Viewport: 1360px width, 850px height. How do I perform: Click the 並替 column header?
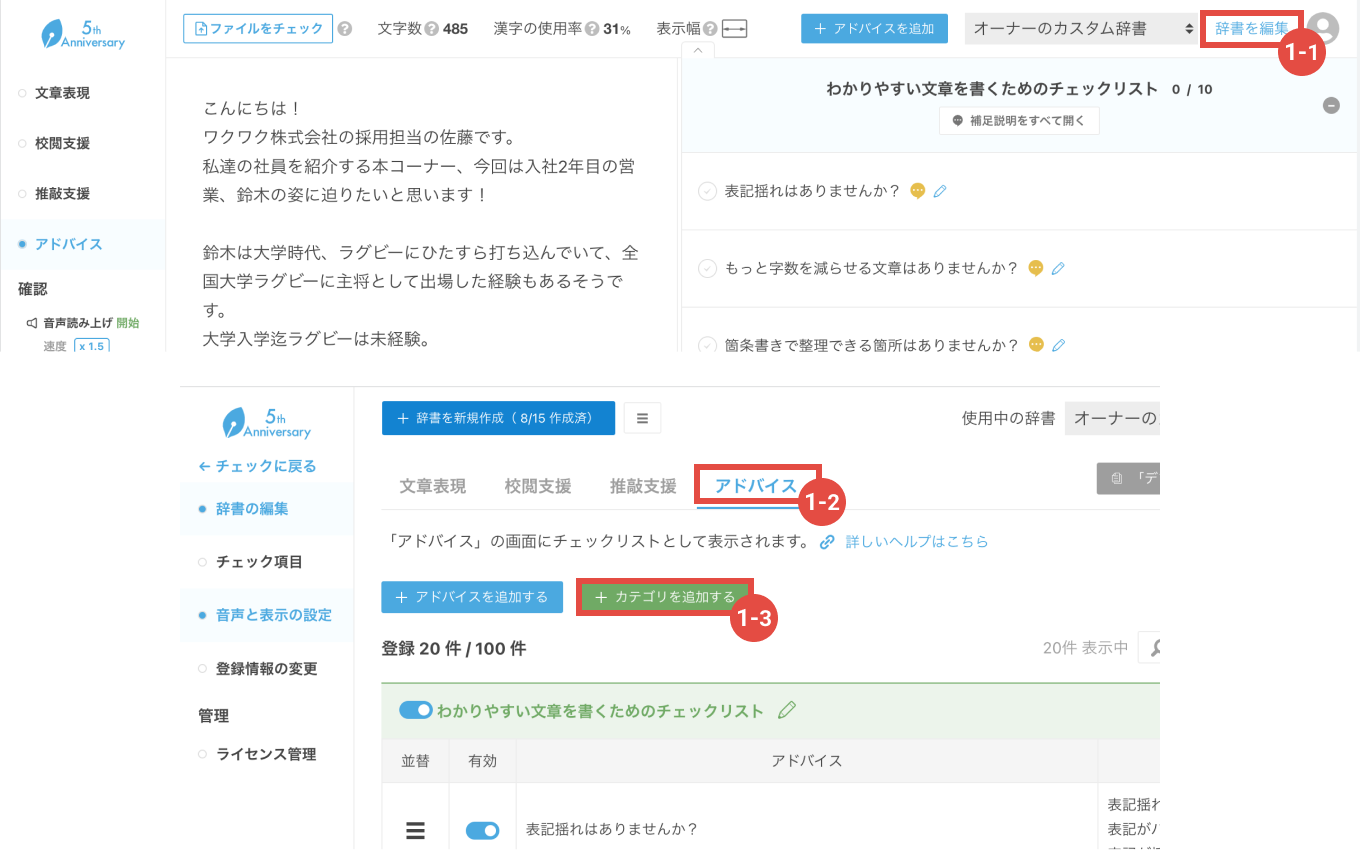(415, 761)
